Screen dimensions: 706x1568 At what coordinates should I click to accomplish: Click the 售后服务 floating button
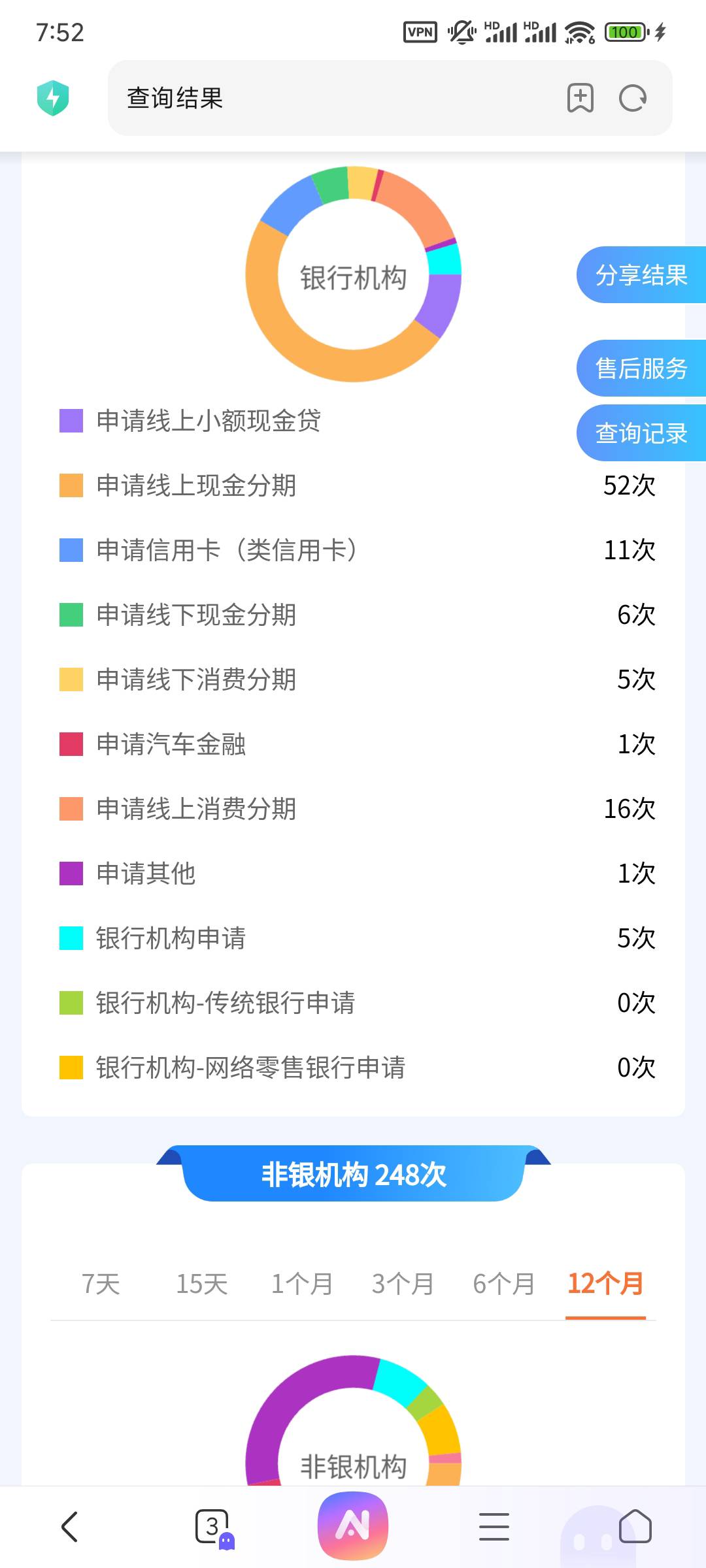click(641, 368)
